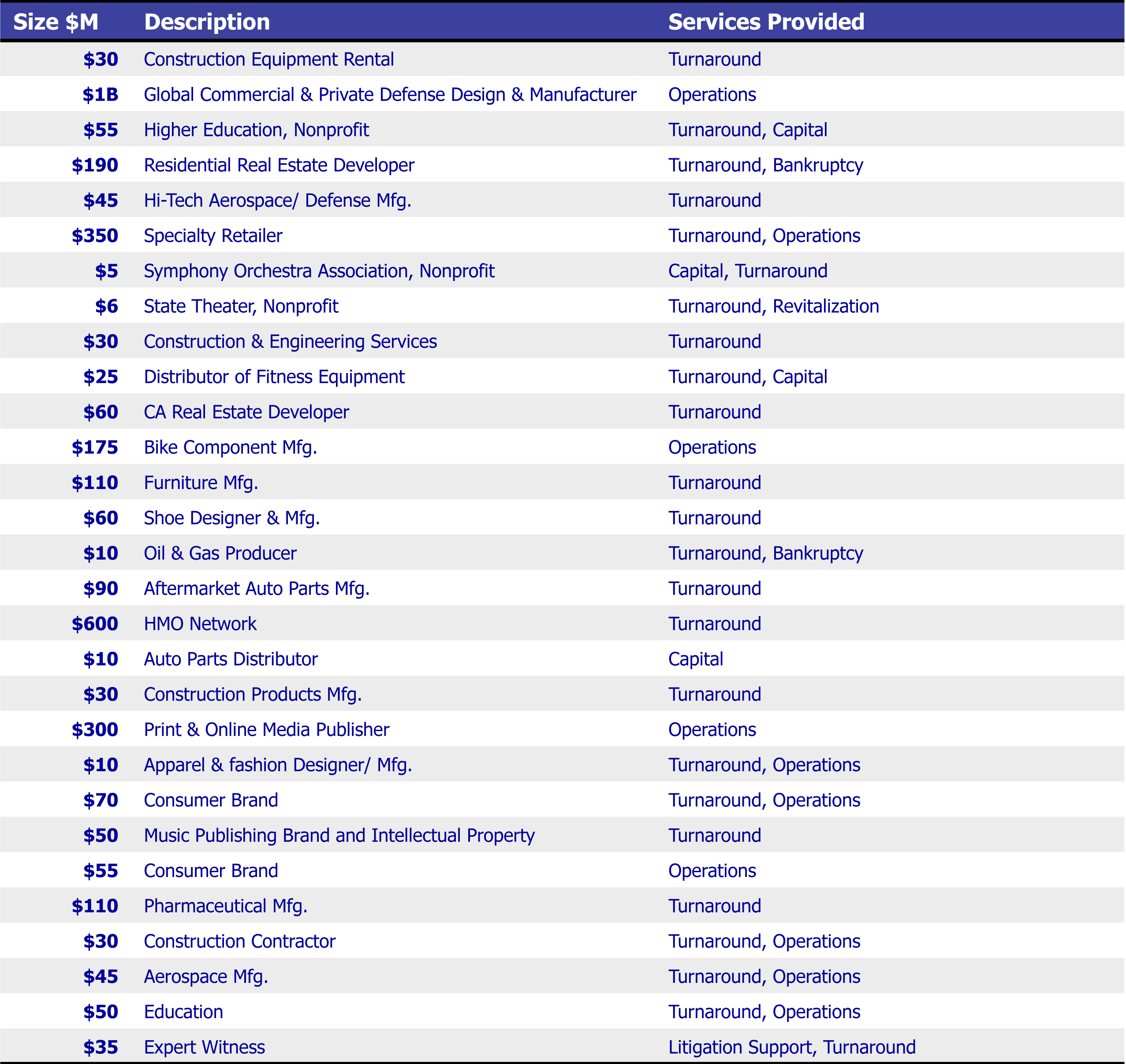1126x1064 pixels.
Task: Click the $300 size value
Action: pyautogui.click(x=95, y=729)
